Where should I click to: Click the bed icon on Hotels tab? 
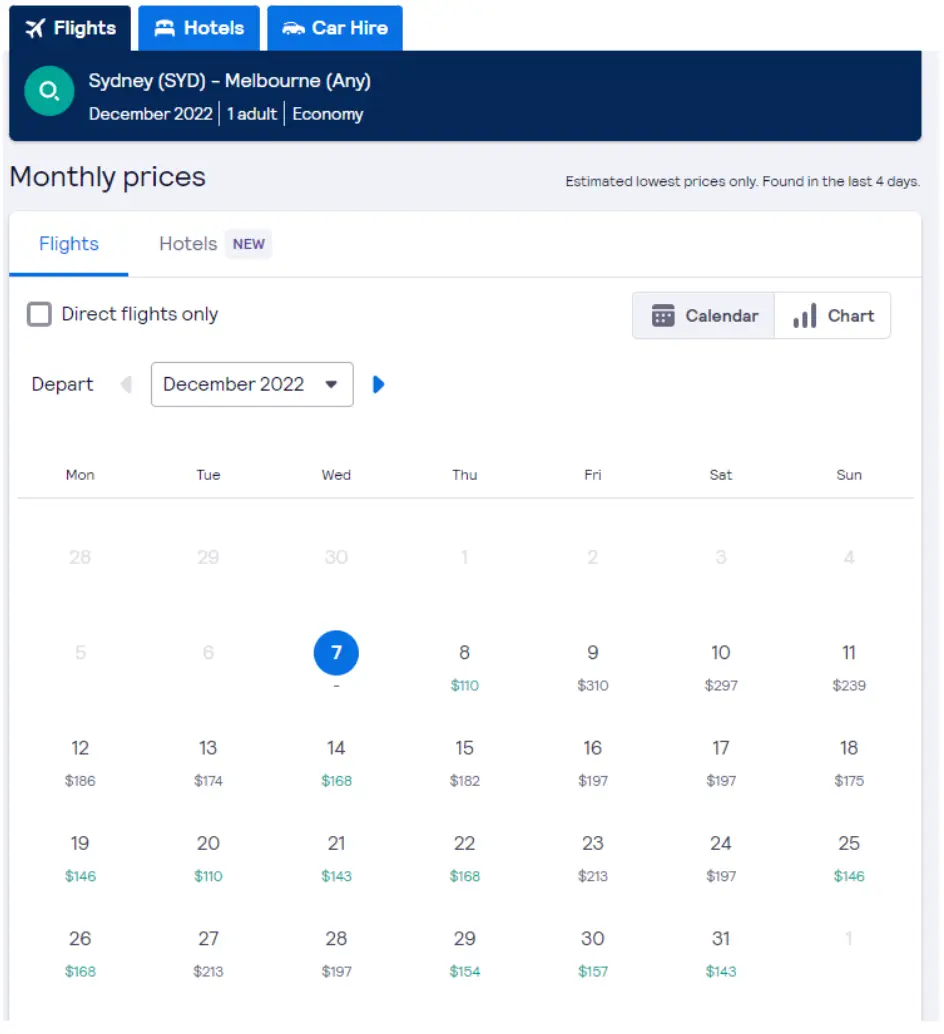pyautogui.click(x=164, y=28)
